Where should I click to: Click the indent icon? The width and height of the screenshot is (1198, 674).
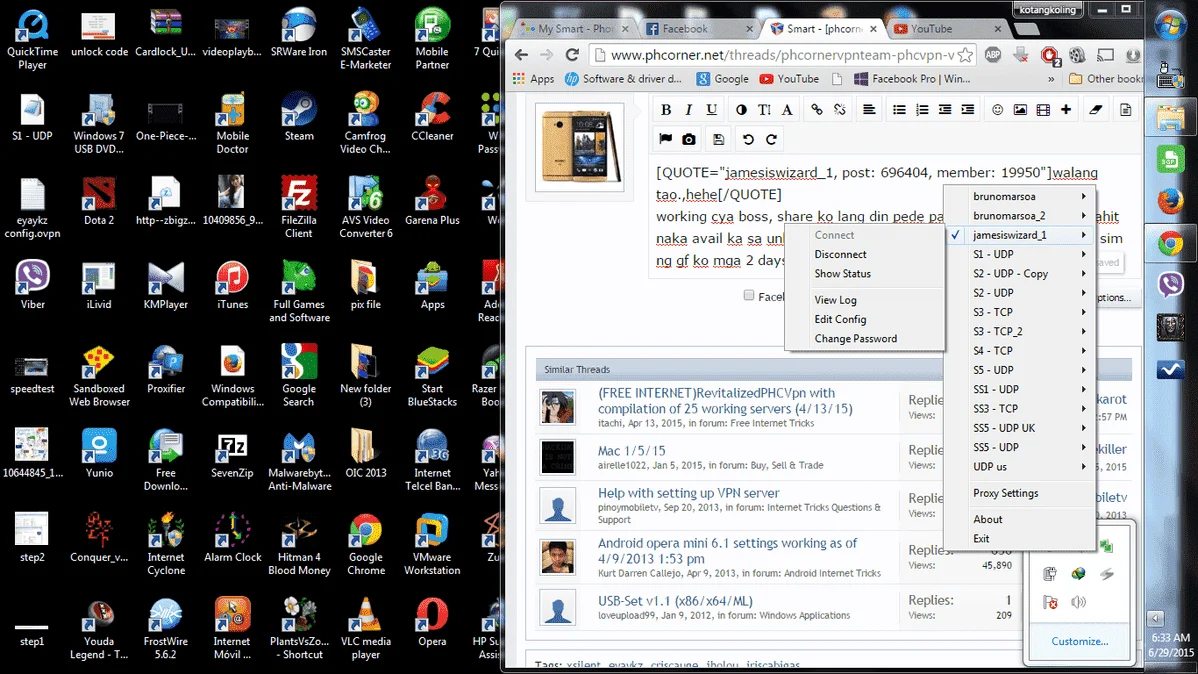(968, 110)
